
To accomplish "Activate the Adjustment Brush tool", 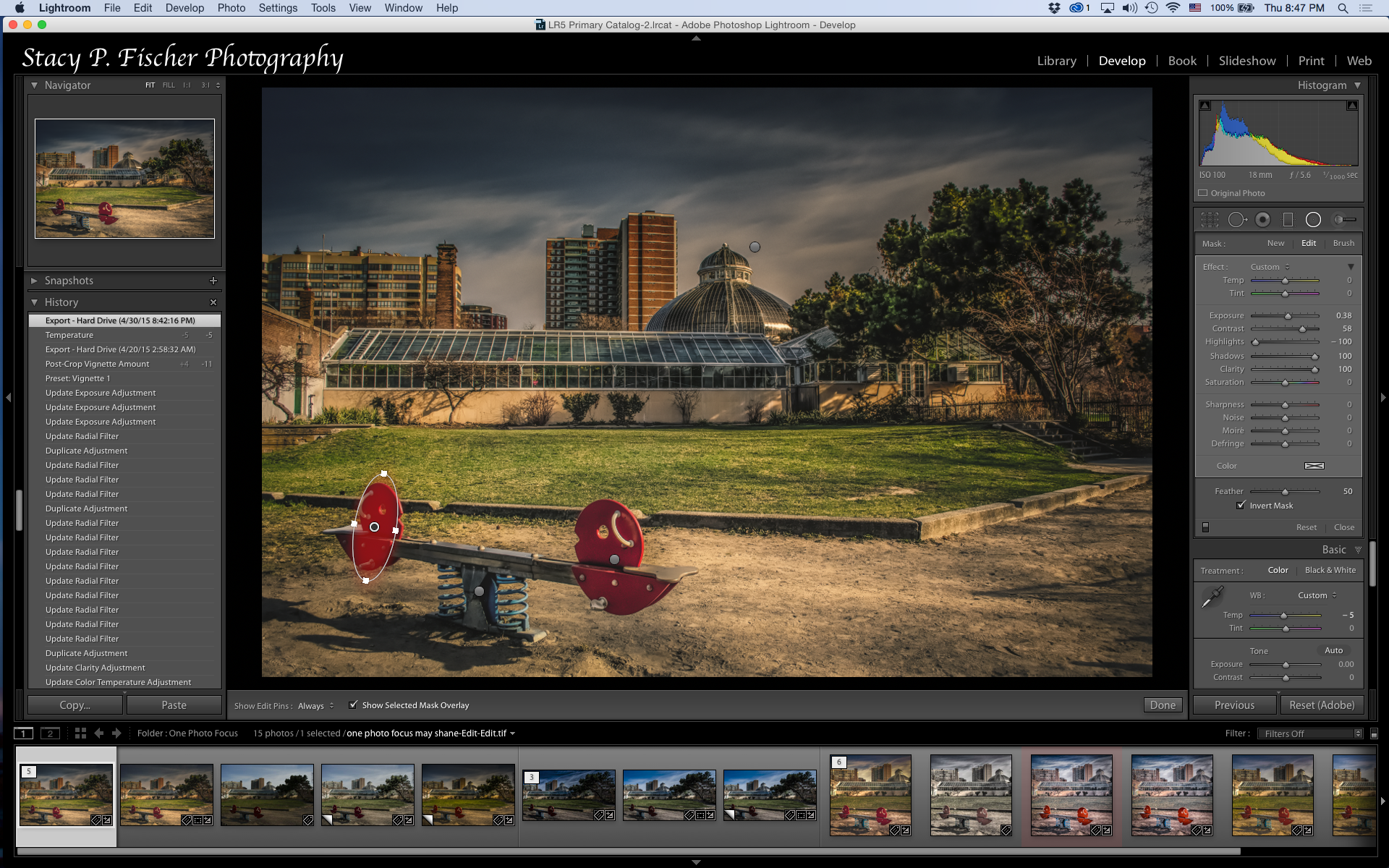I will (1344, 219).
